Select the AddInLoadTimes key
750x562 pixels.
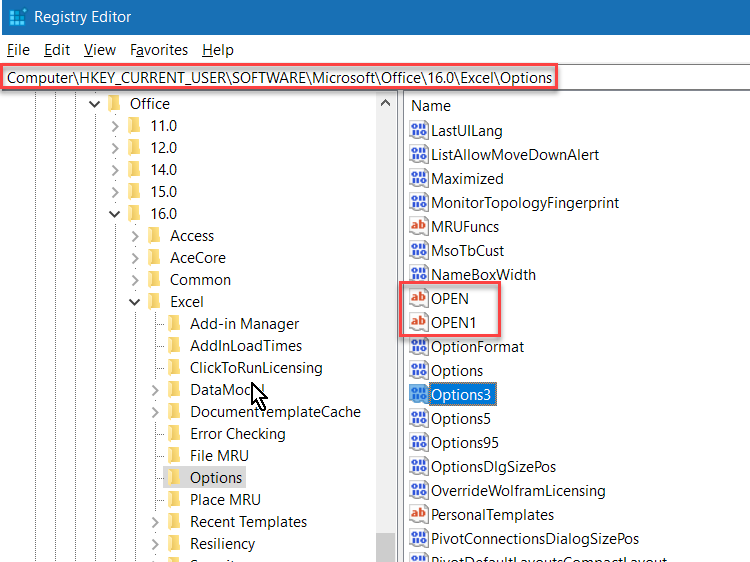pyautogui.click(x=246, y=345)
